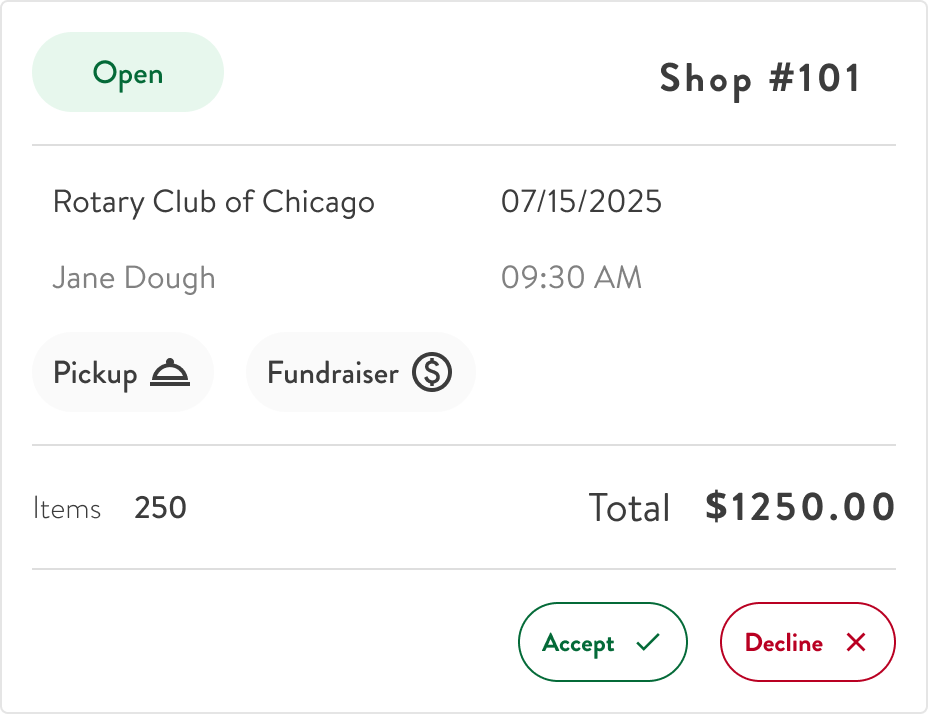Screen dimensions: 928x714
Task: Click the Rotary Club of Chicago name
Action: click(x=214, y=202)
